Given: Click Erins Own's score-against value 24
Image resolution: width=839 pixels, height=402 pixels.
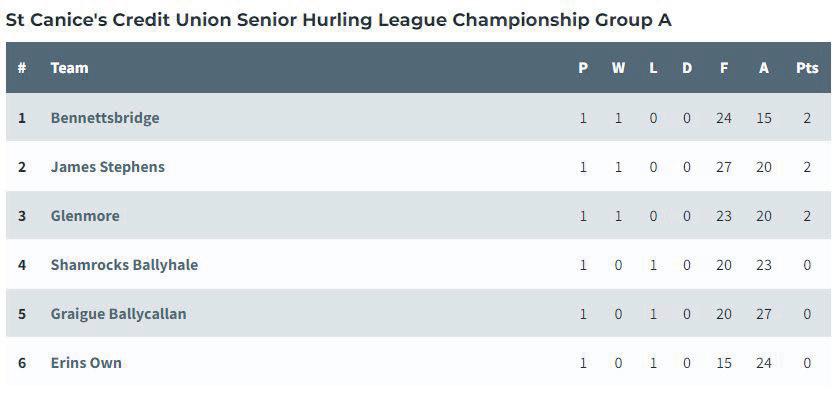Looking at the screenshot, I should [764, 363].
